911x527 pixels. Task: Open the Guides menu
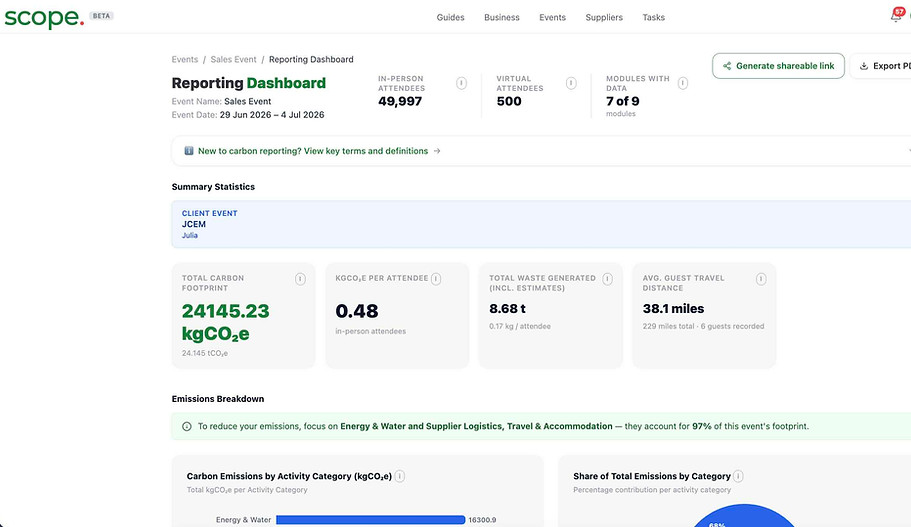pyautogui.click(x=450, y=17)
